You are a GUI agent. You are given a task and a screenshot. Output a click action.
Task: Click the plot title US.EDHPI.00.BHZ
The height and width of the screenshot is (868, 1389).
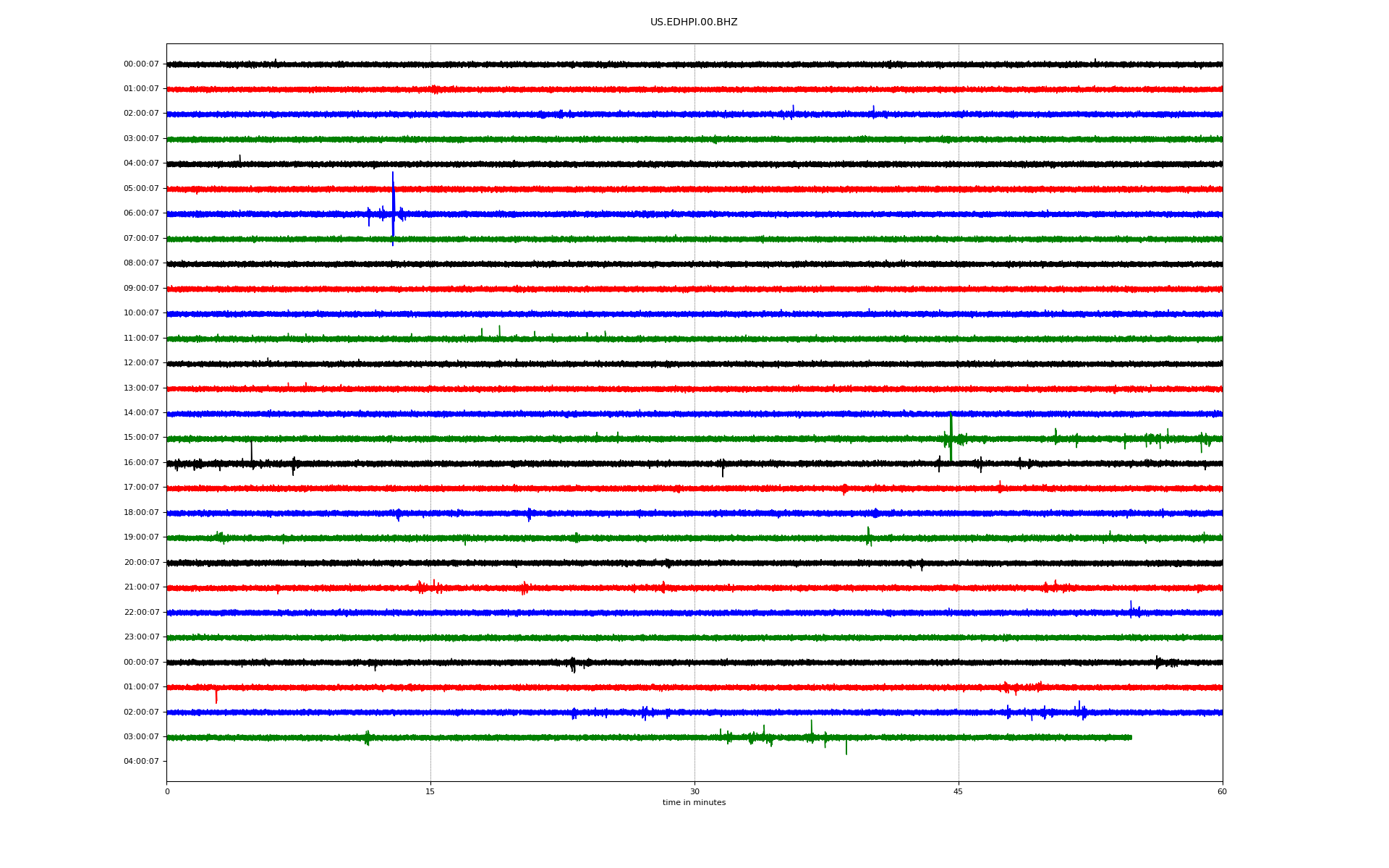pos(693,22)
